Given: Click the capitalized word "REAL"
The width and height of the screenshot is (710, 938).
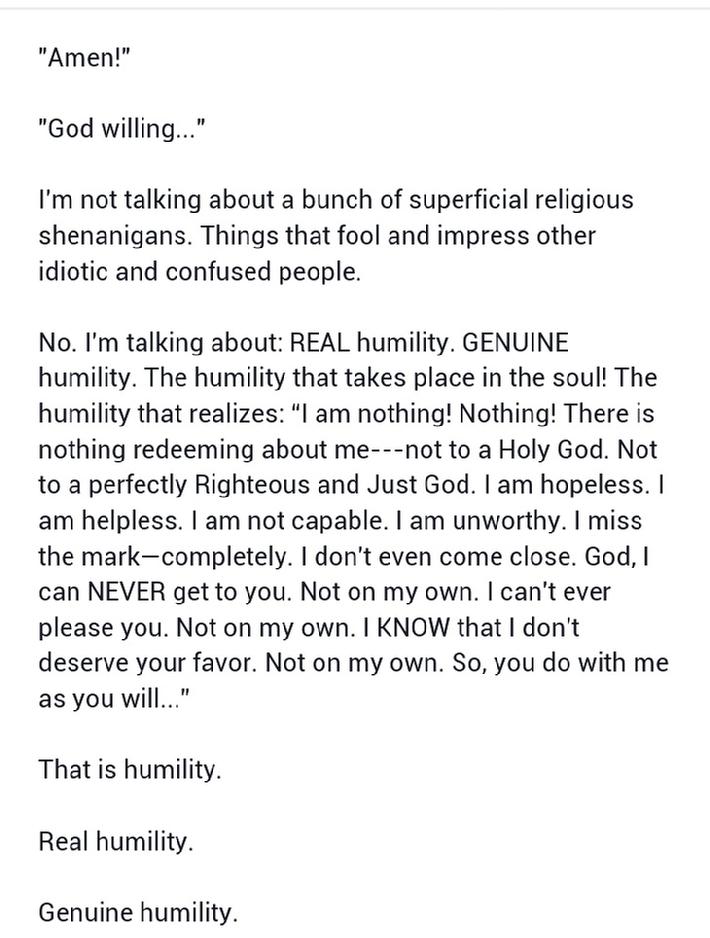Looking at the screenshot, I should tap(319, 343).
